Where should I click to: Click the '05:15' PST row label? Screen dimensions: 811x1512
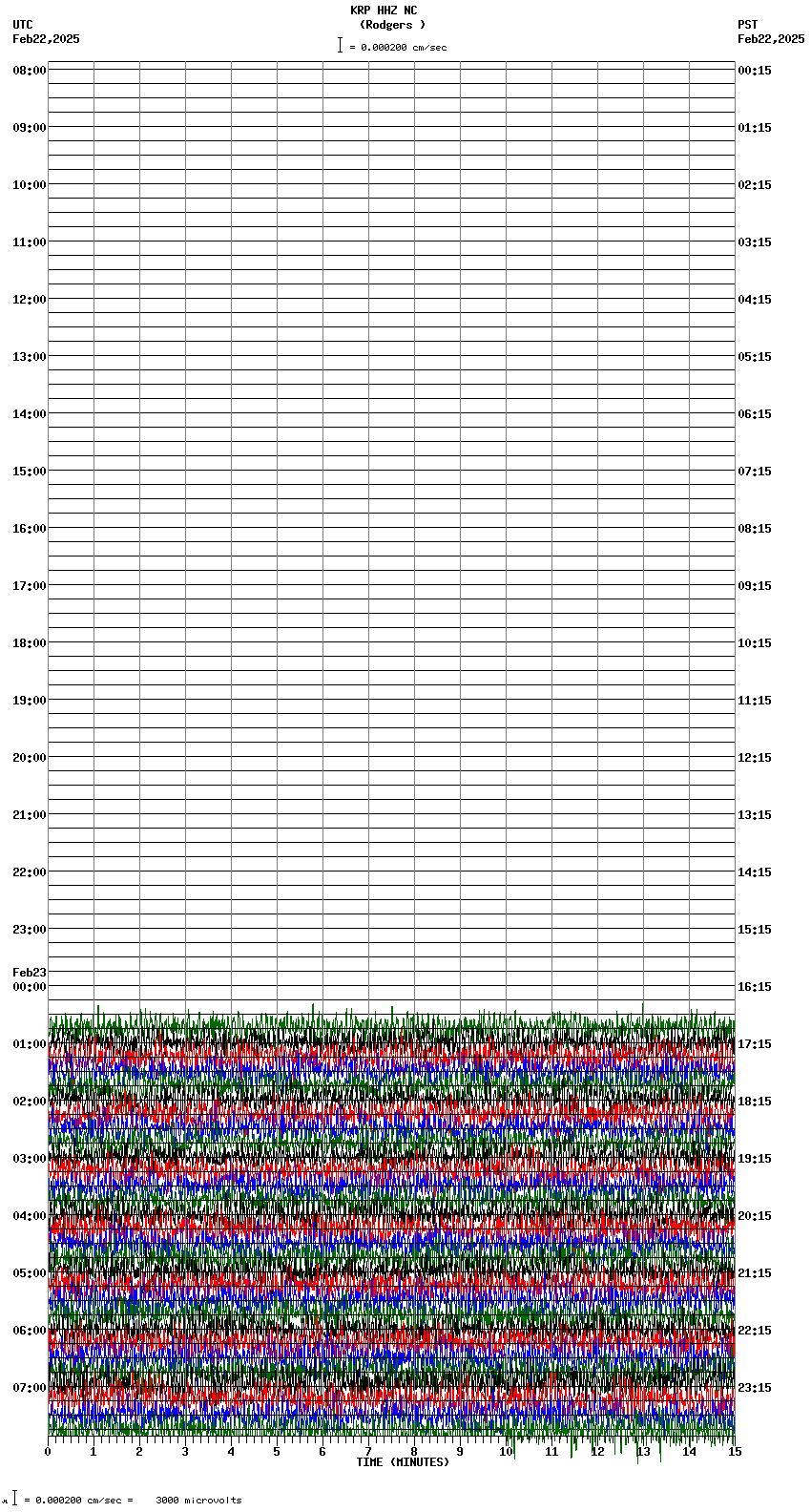755,357
